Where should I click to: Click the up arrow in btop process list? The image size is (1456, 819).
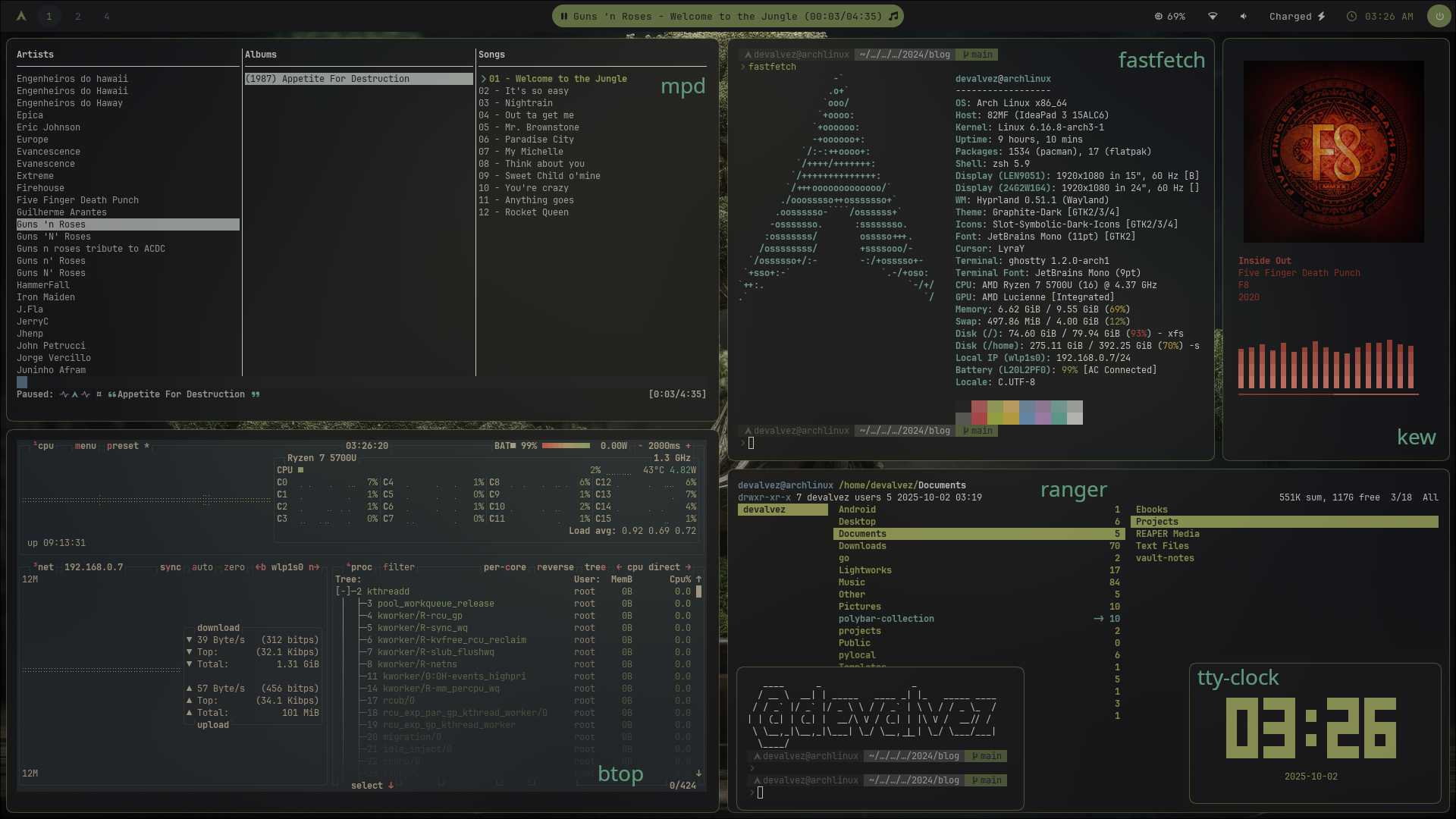point(698,579)
